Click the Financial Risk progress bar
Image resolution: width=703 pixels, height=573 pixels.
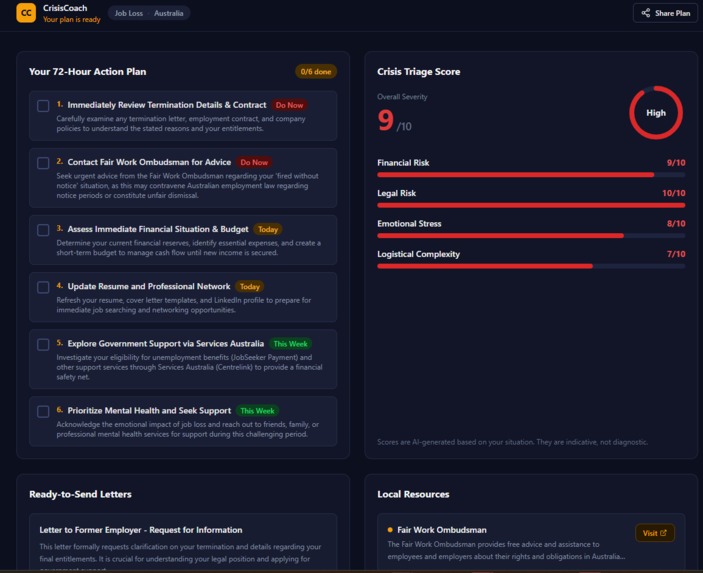pos(531,175)
